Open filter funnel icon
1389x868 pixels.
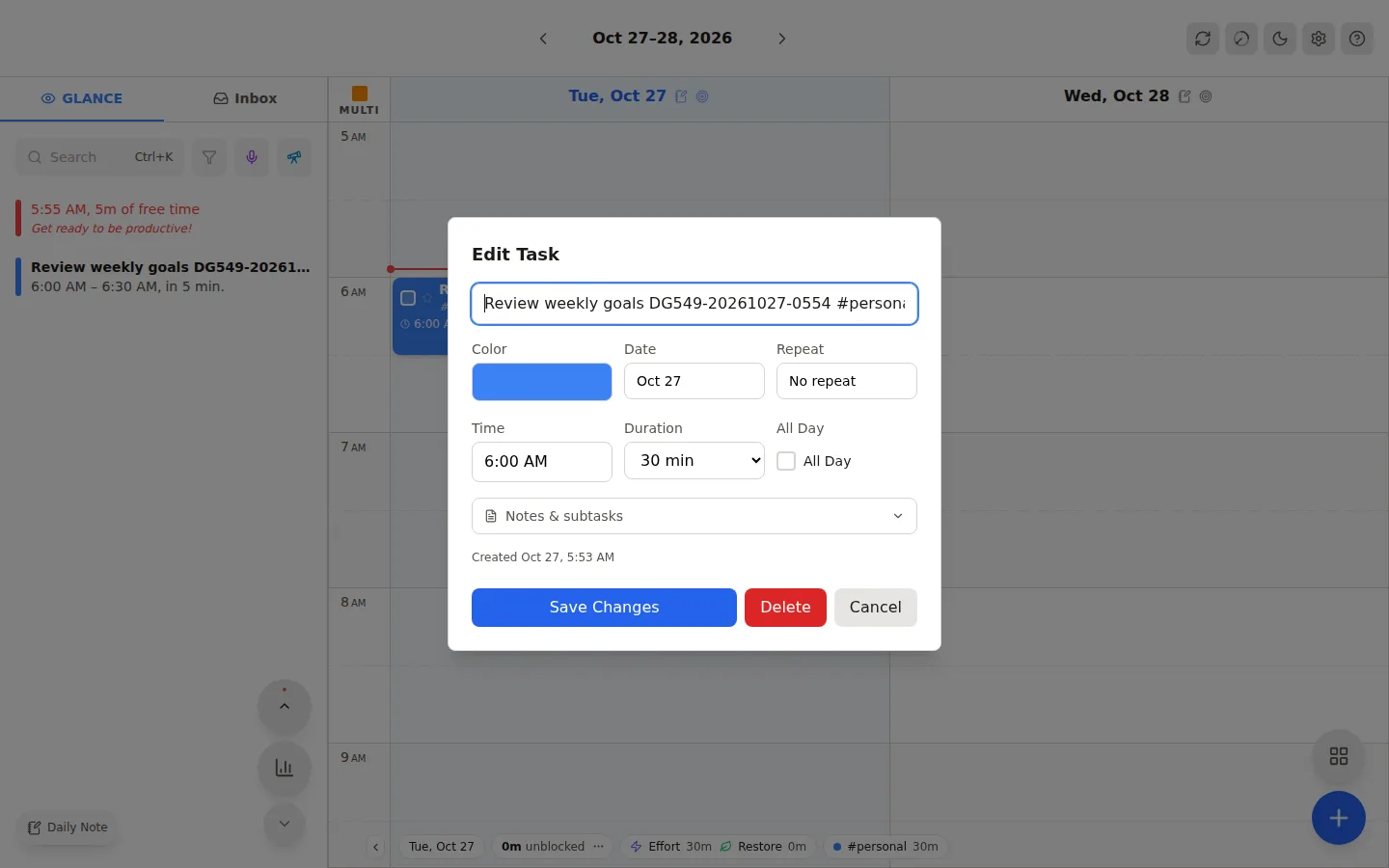coord(209,157)
